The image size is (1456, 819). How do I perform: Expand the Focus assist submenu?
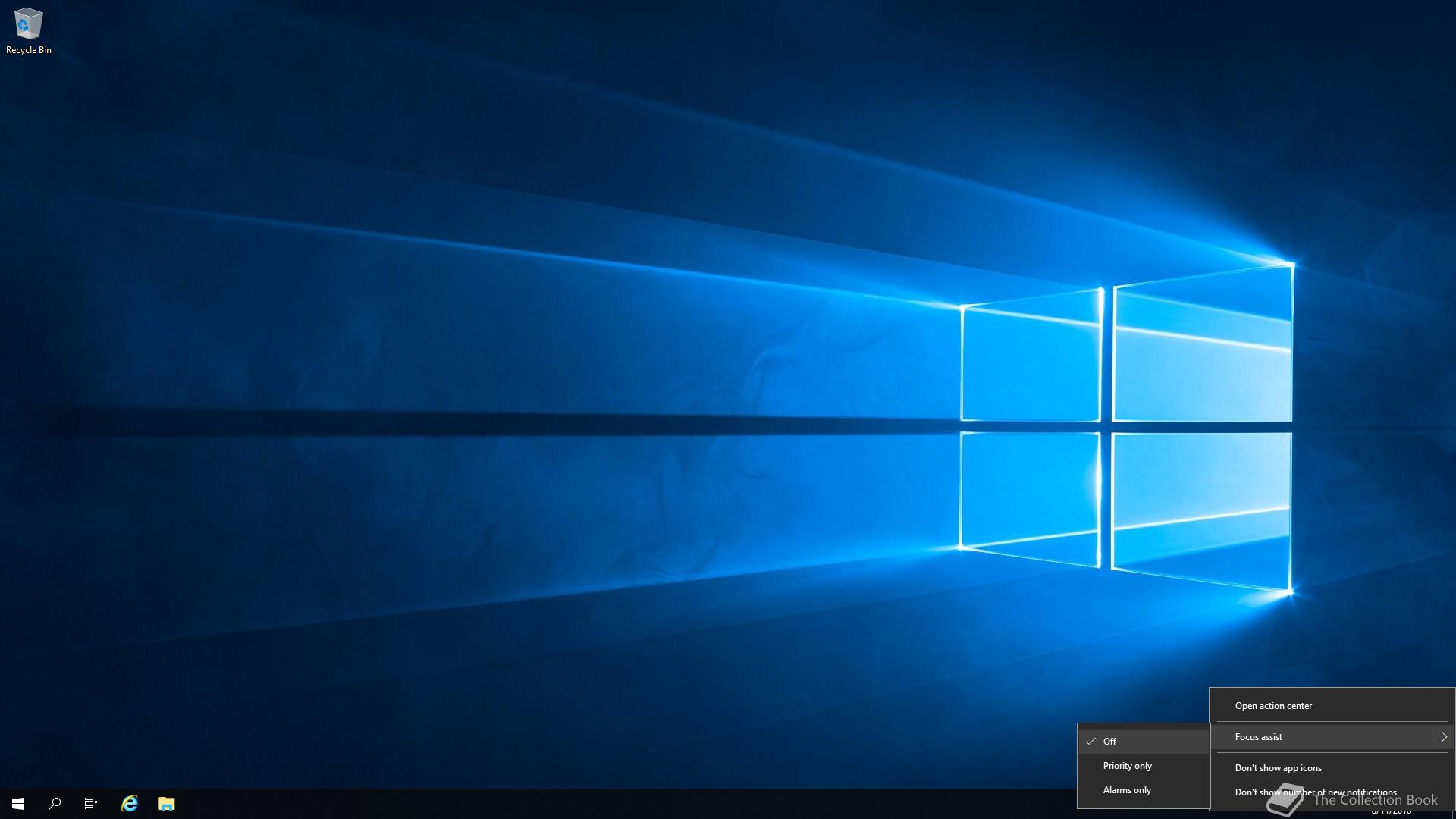click(x=1332, y=737)
